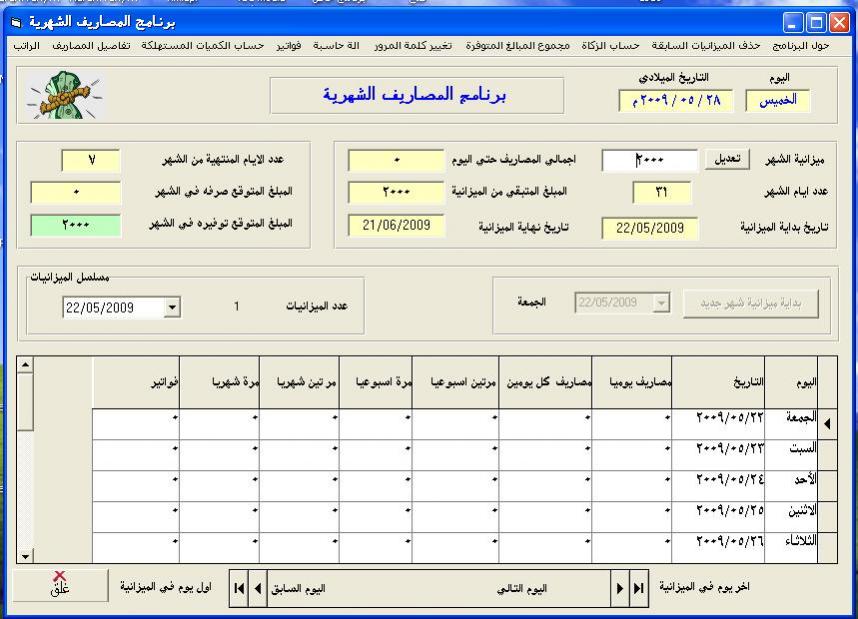This screenshot has width=858, height=619.
Task: Click the مرتين شهريا column header
Action: 299,383
